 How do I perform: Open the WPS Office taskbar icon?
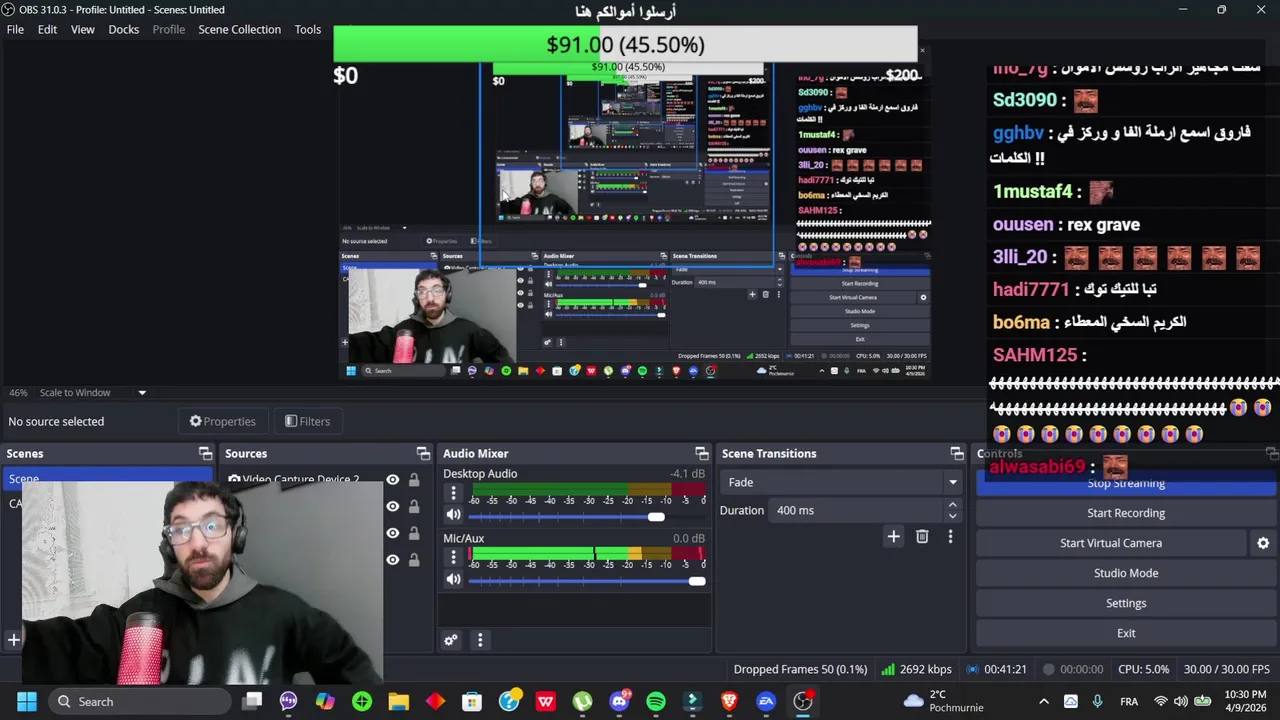(546, 701)
